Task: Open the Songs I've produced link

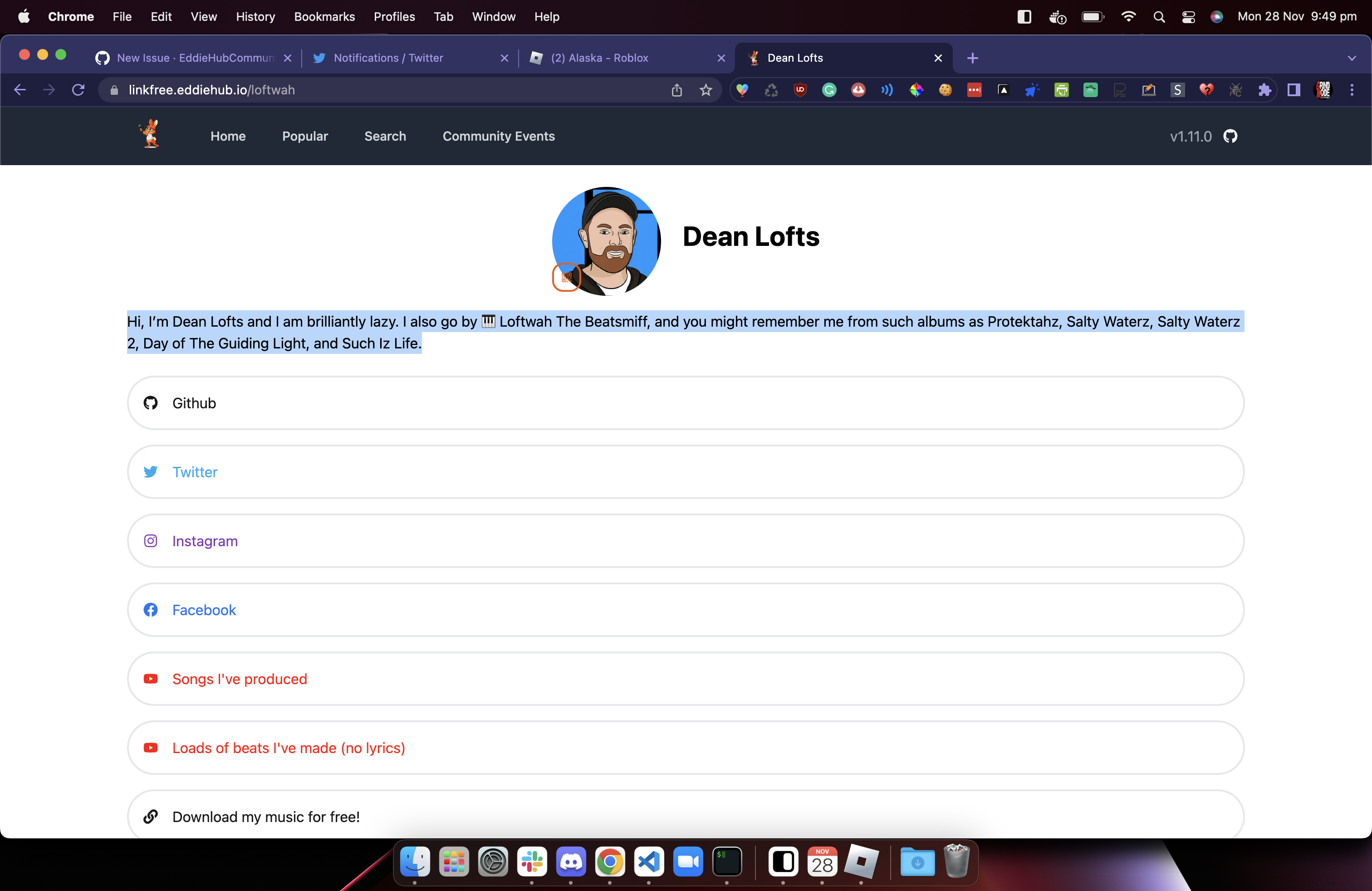Action: click(x=239, y=679)
